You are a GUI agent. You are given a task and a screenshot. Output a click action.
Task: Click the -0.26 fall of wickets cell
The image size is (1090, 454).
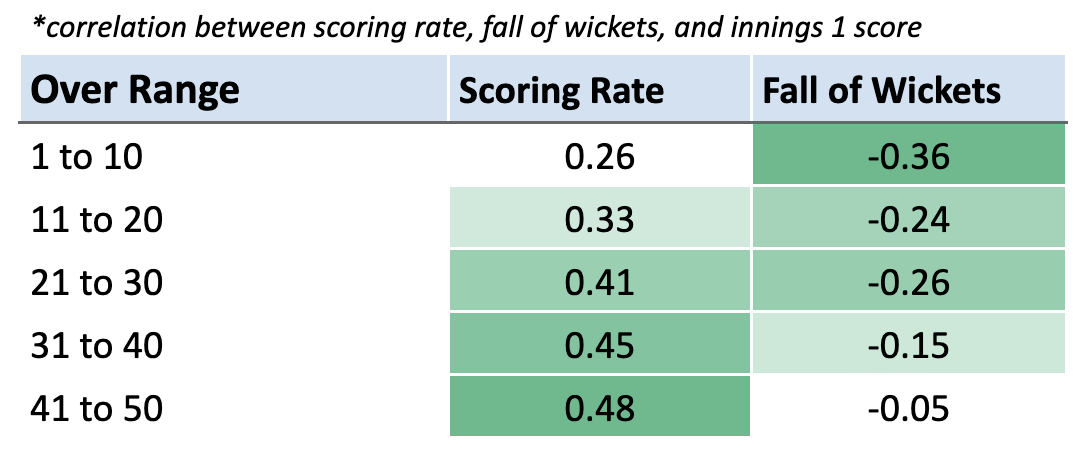(908, 283)
